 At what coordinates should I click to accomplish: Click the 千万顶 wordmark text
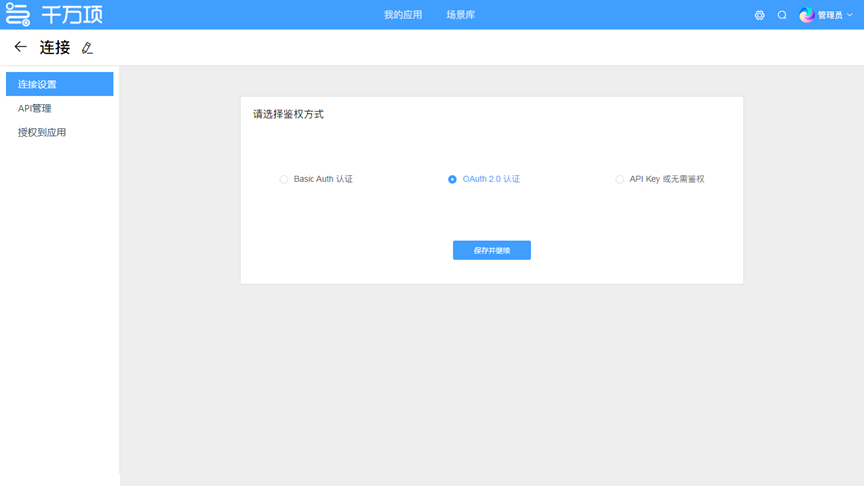coord(71,15)
